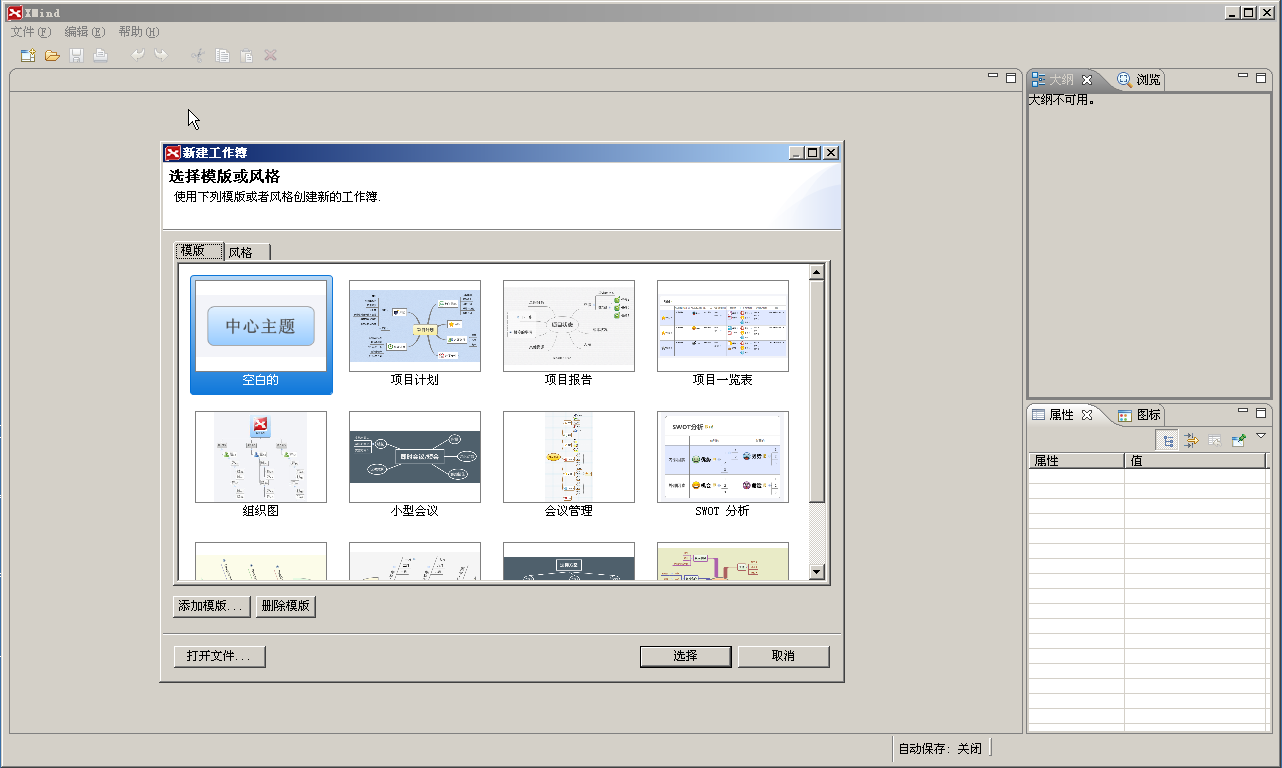Switch to the 风格 tab
The height and width of the screenshot is (768, 1282).
(246, 252)
